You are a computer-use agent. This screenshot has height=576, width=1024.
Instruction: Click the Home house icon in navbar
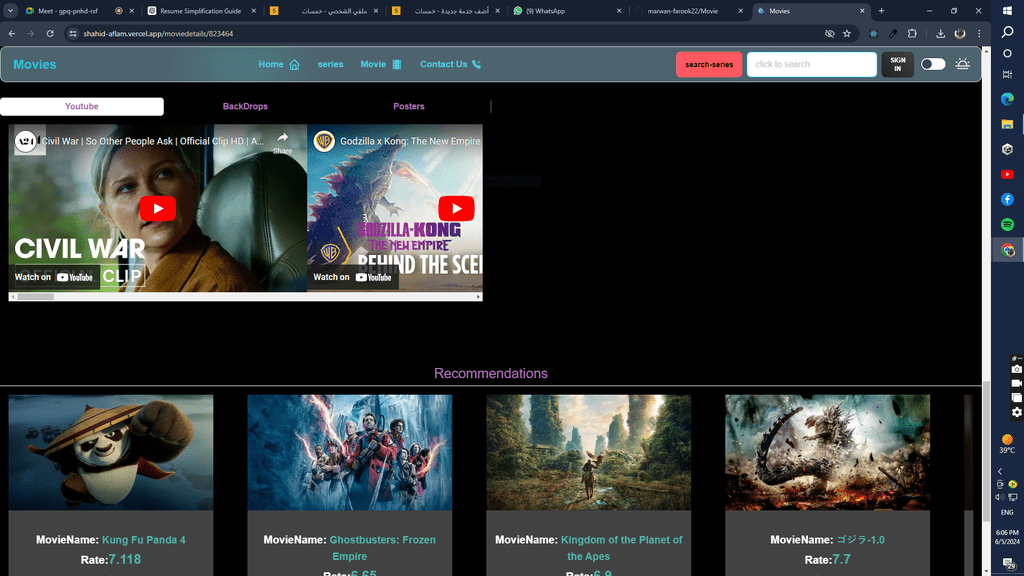295,65
